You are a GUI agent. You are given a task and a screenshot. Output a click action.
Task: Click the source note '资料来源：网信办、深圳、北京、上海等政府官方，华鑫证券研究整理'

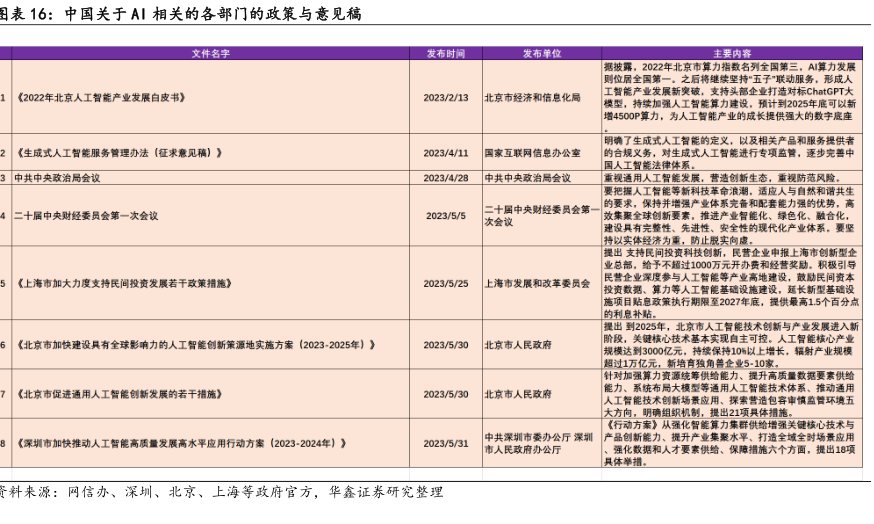coord(221,492)
